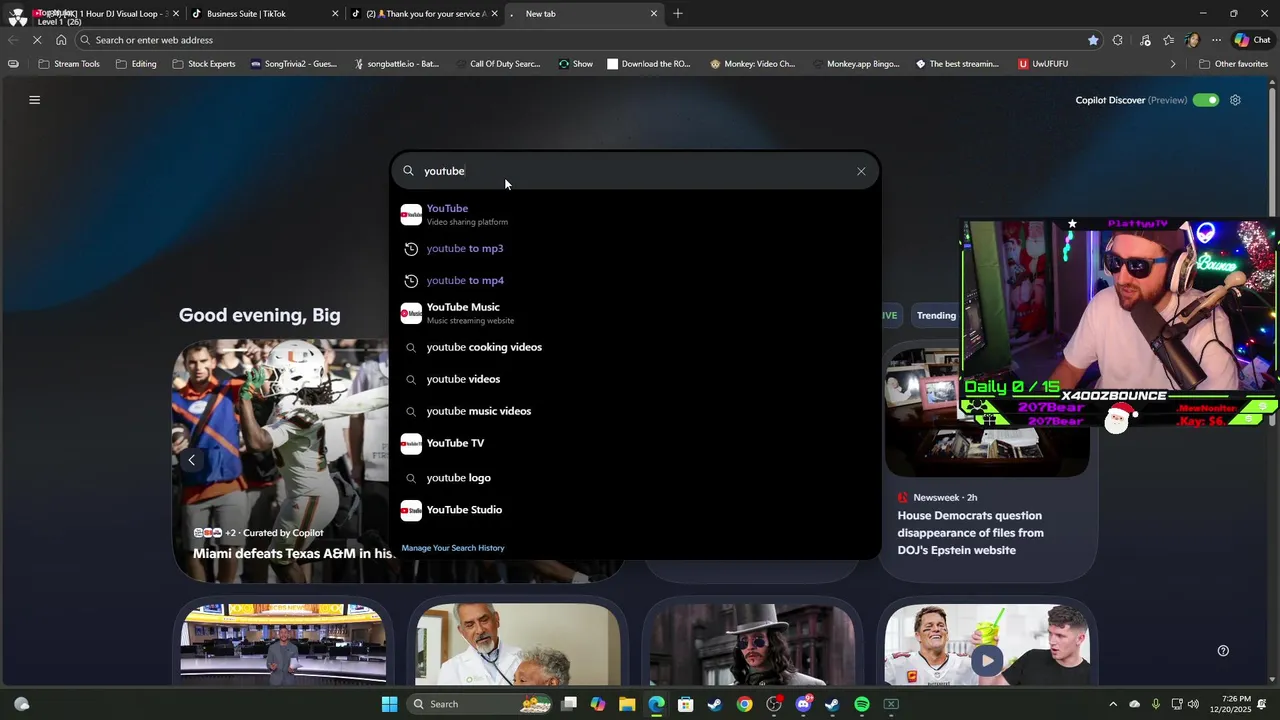The height and width of the screenshot is (720, 1280).
Task: Open the feedback help icon
Action: (x=1223, y=651)
